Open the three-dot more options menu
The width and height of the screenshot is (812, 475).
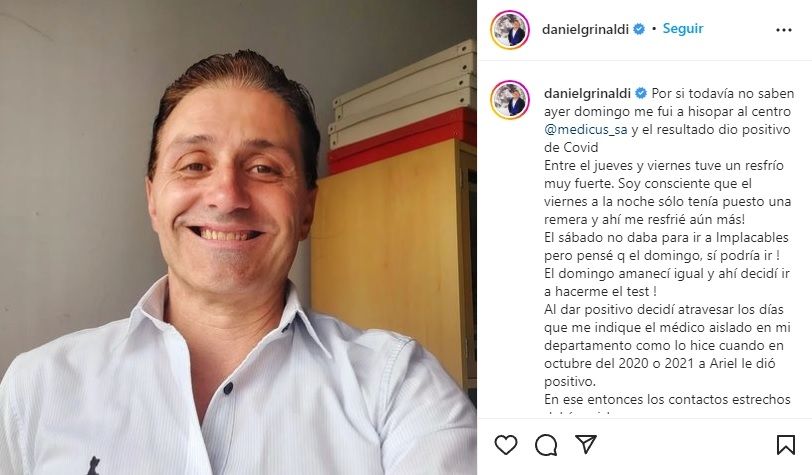tap(784, 30)
